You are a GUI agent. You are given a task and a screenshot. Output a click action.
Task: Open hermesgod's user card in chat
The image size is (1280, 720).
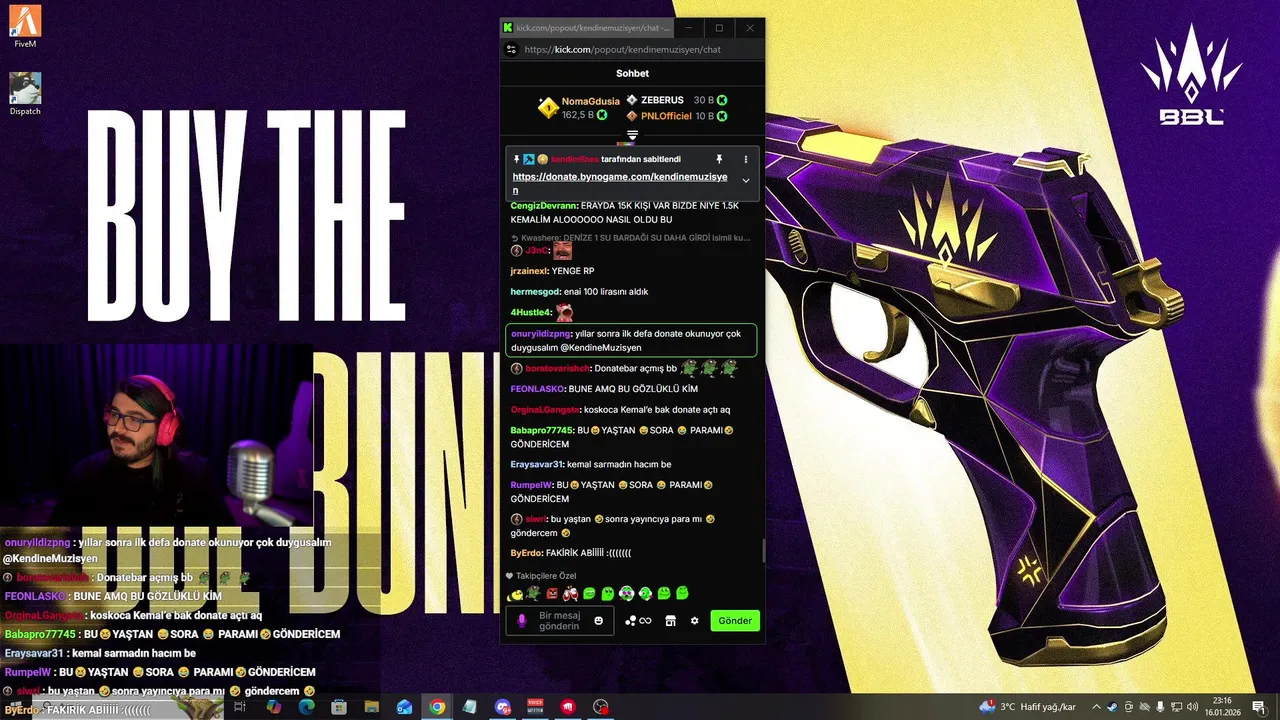click(x=536, y=292)
